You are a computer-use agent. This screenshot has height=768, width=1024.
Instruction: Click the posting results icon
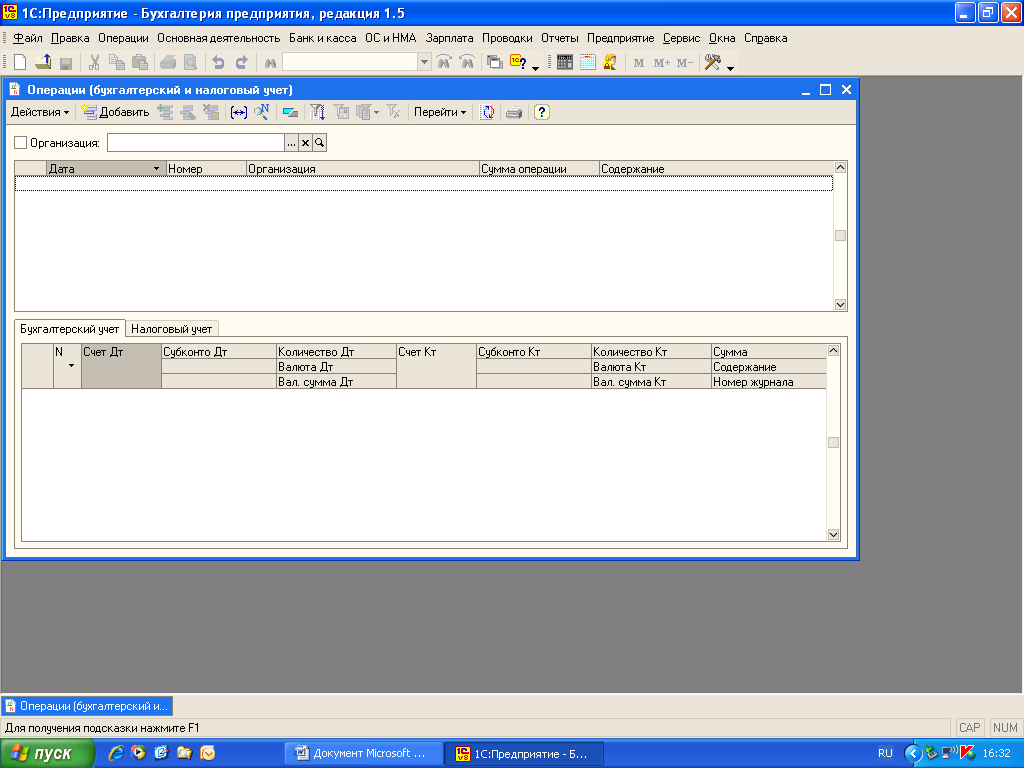click(x=290, y=112)
